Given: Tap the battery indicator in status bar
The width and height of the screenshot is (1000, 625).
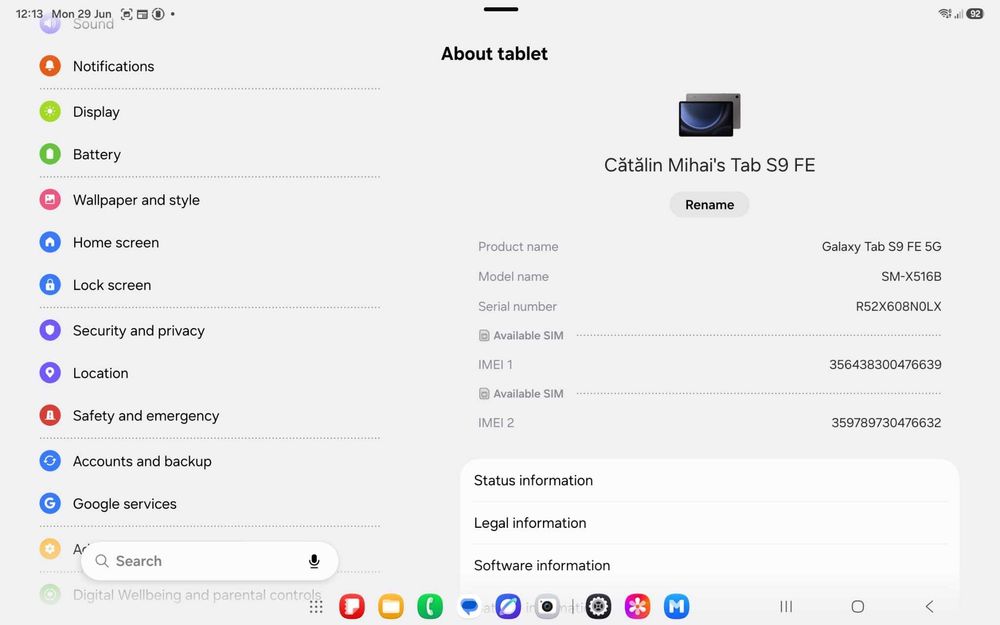Looking at the screenshot, I should pos(974,13).
